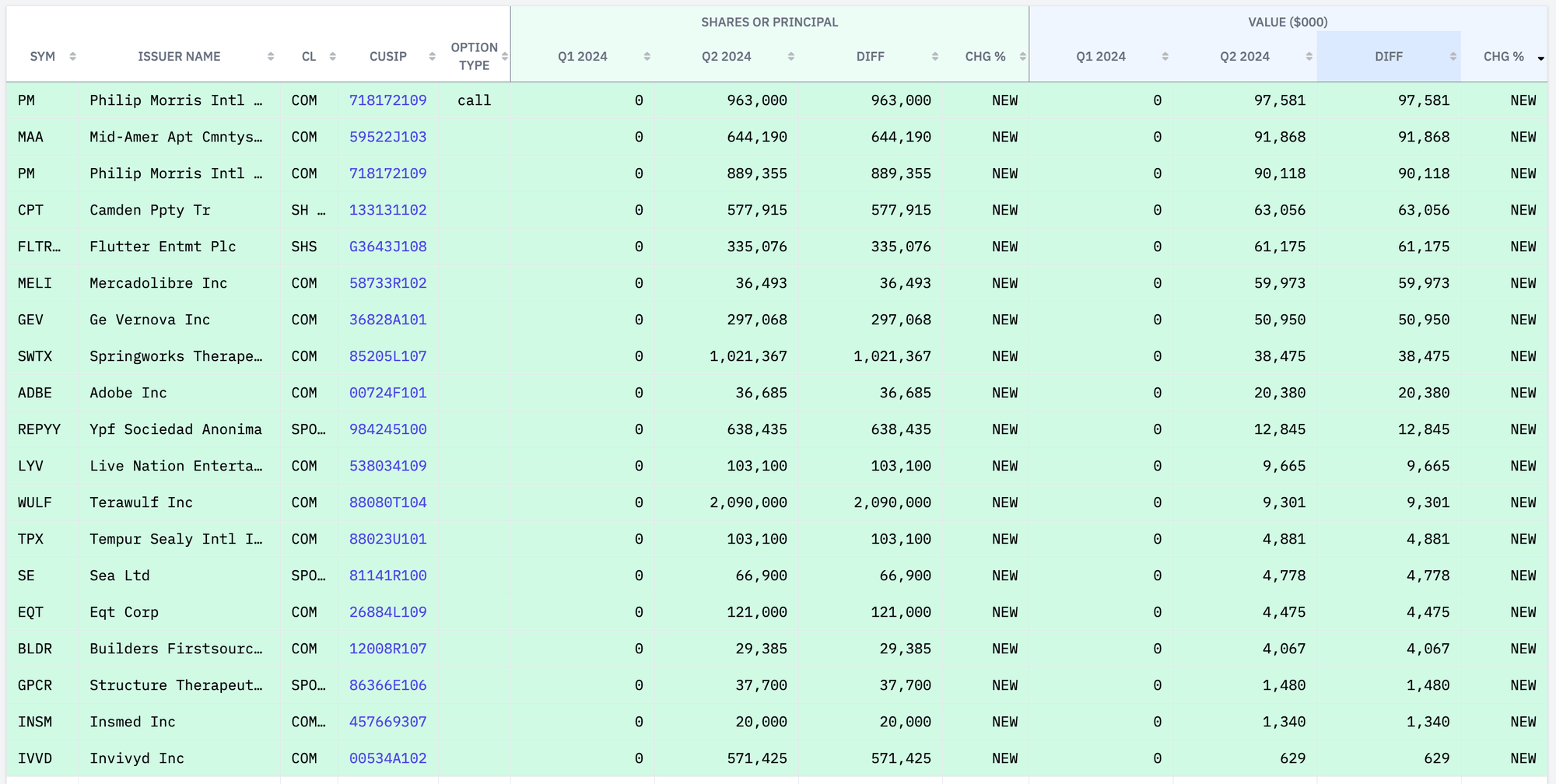The image size is (1556, 784).
Task: Select the MAA symbol cell
Action: pos(42,137)
